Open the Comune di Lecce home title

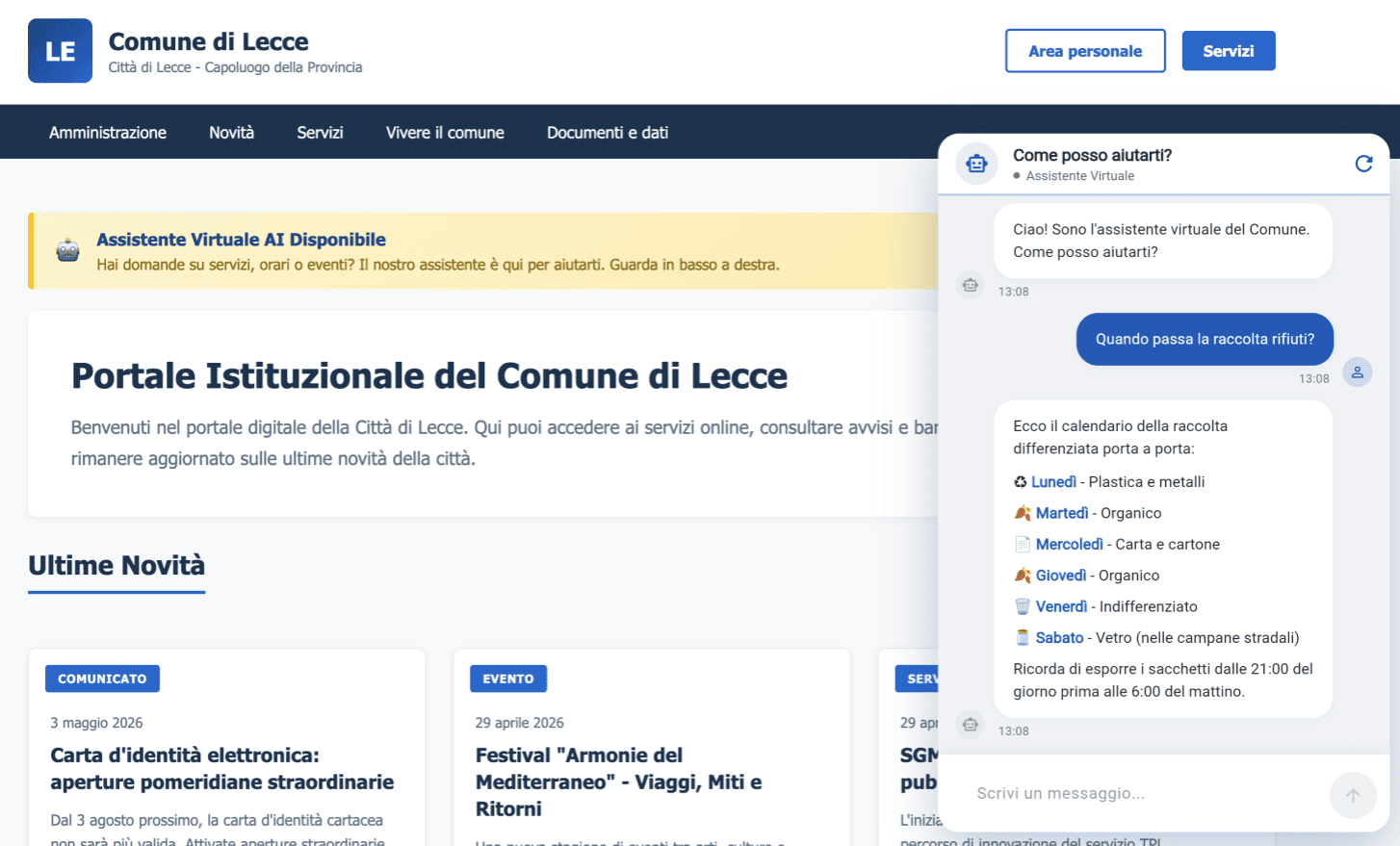point(208,41)
